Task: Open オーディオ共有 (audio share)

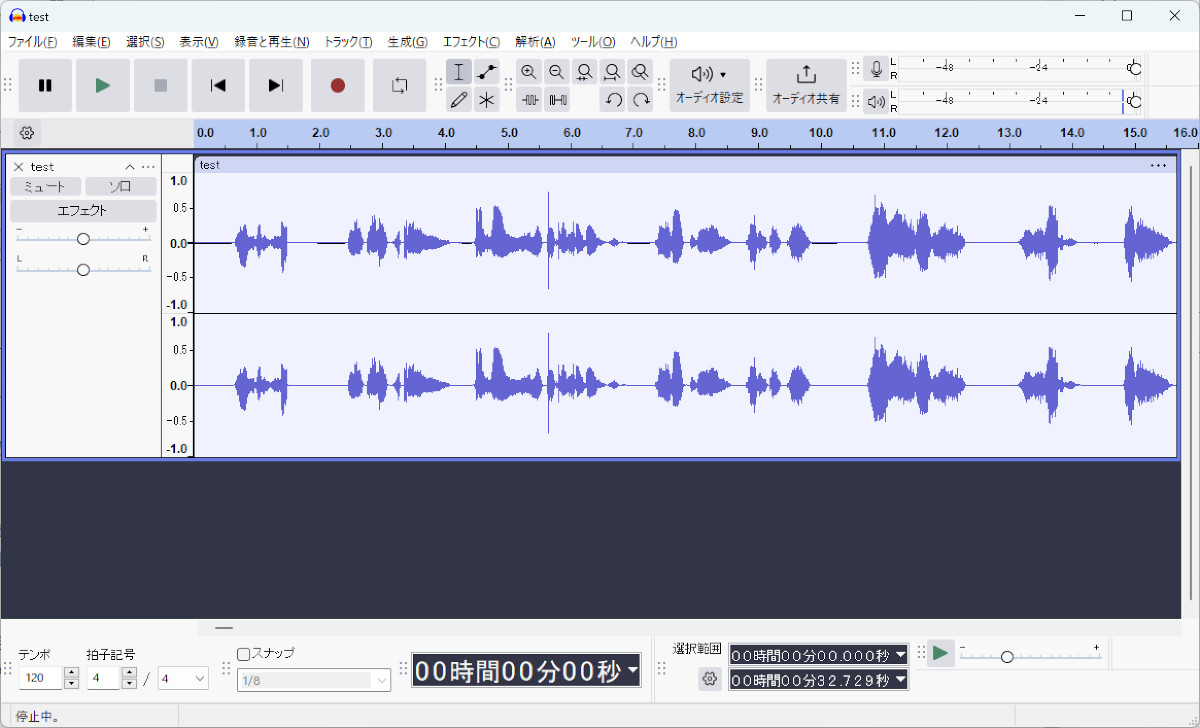Action: pyautogui.click(x=805, y=85)
